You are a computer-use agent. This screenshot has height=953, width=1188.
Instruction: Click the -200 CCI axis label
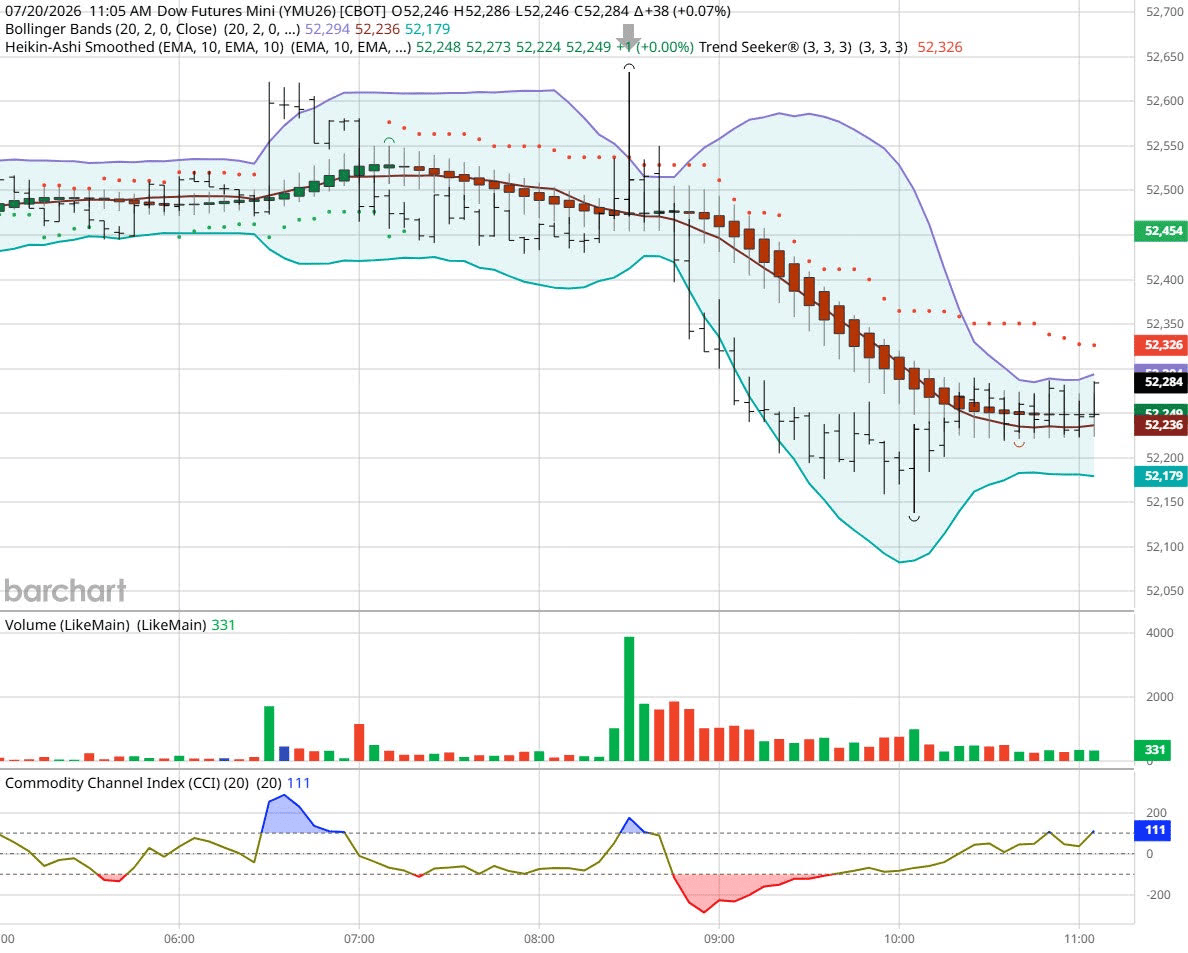[x=1158, y=895]
